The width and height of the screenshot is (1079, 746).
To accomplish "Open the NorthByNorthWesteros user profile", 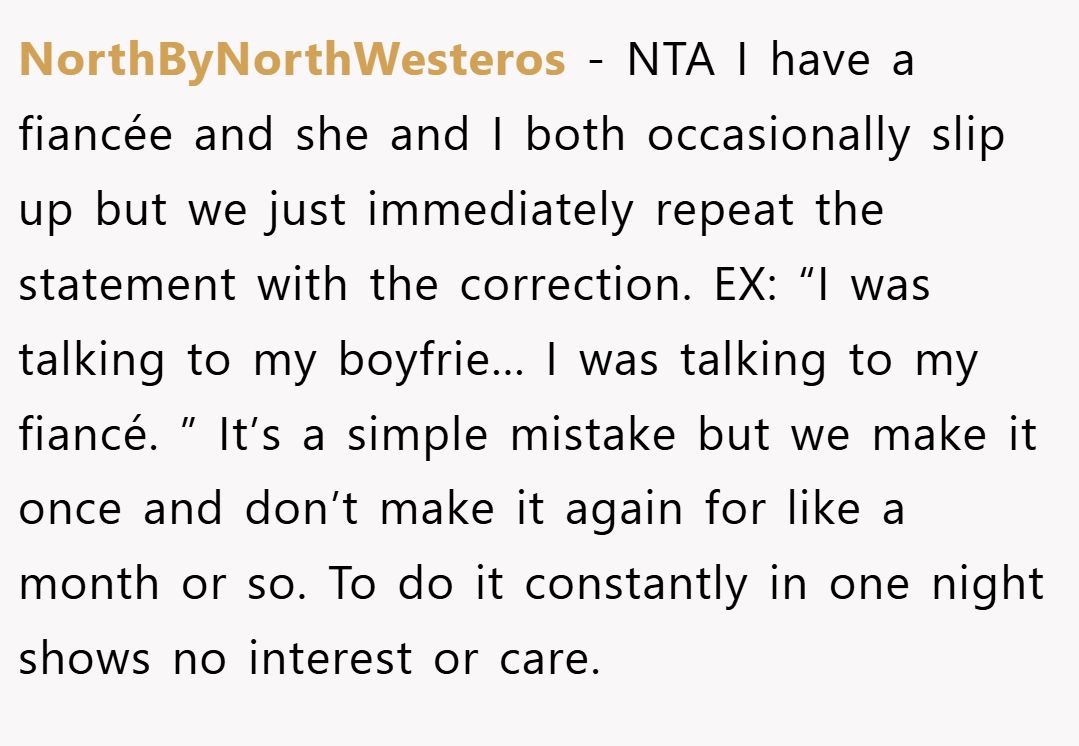I will click(x=292, y=59).
